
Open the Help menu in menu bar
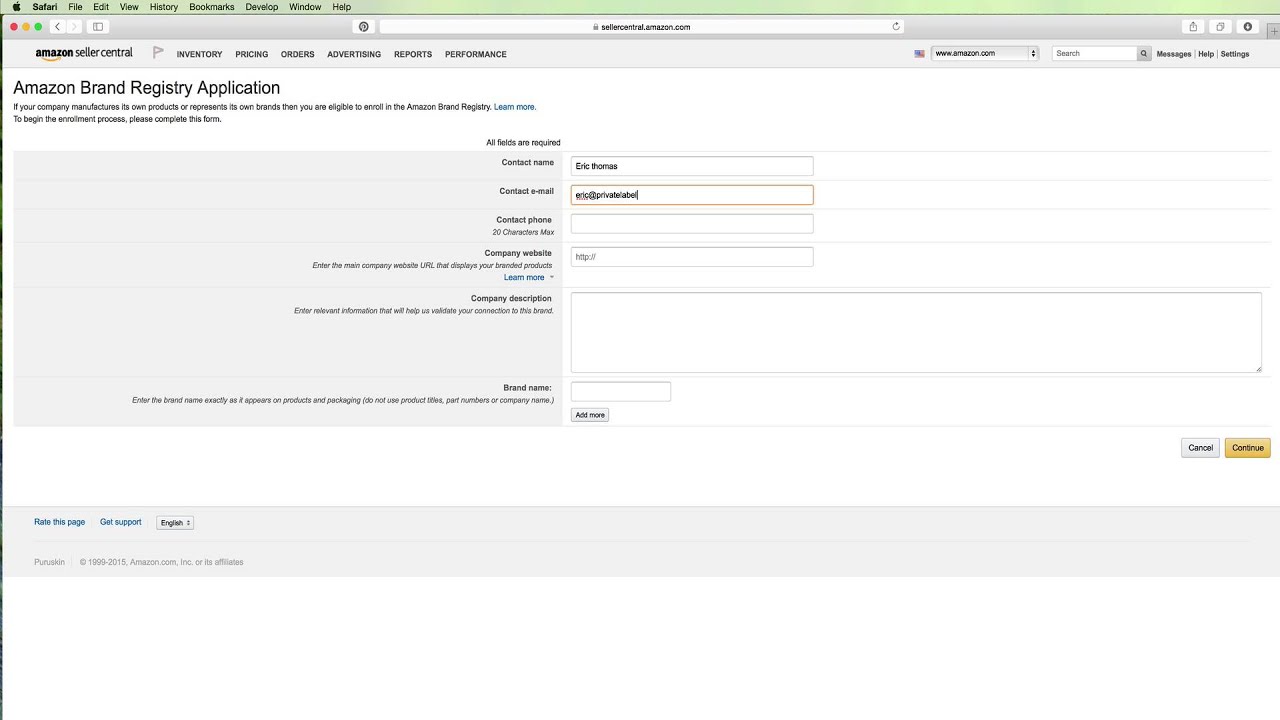tap(342, 7)
